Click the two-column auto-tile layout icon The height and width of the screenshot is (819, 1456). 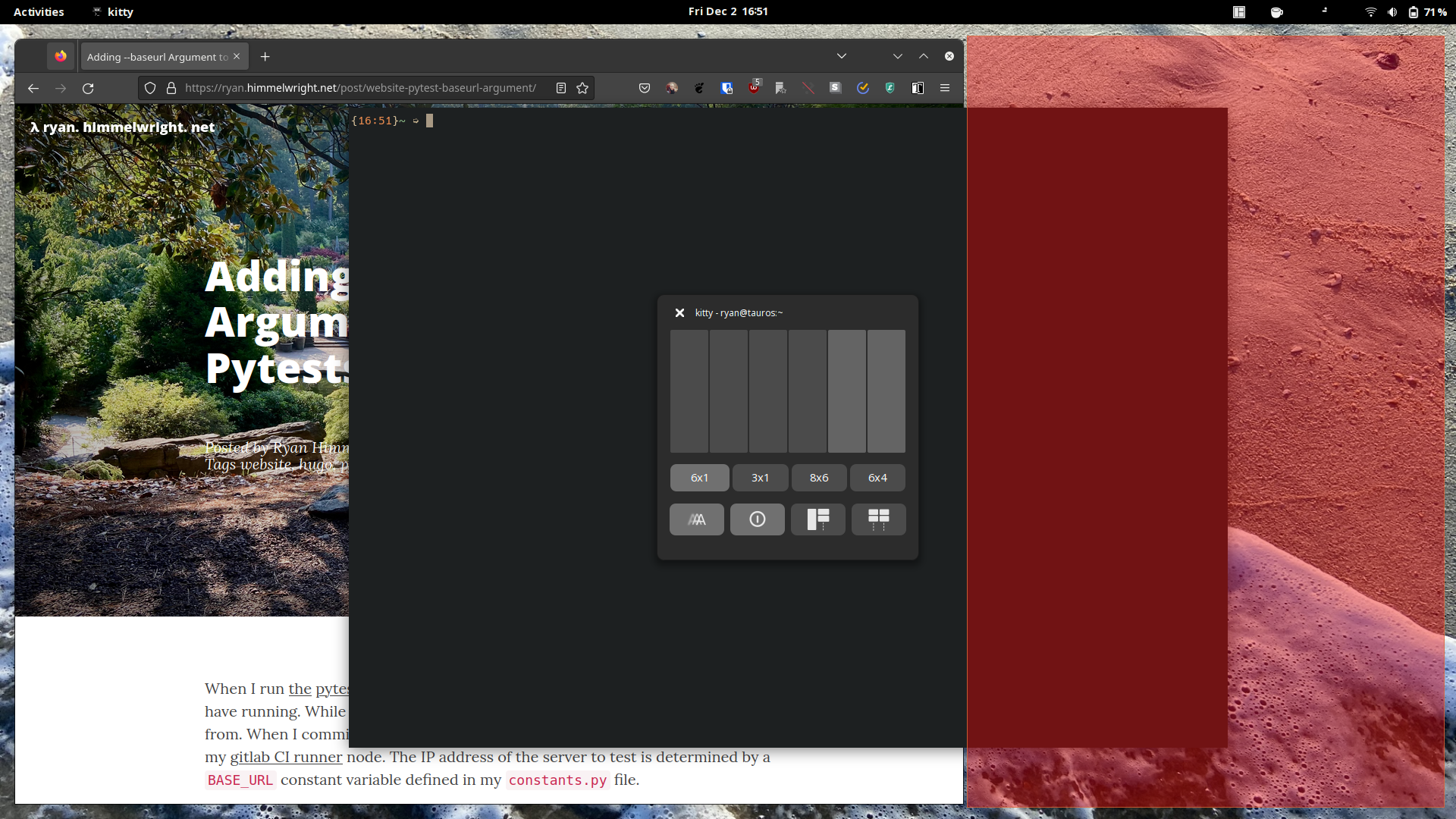pyautogui.click(x=878, y=519)
